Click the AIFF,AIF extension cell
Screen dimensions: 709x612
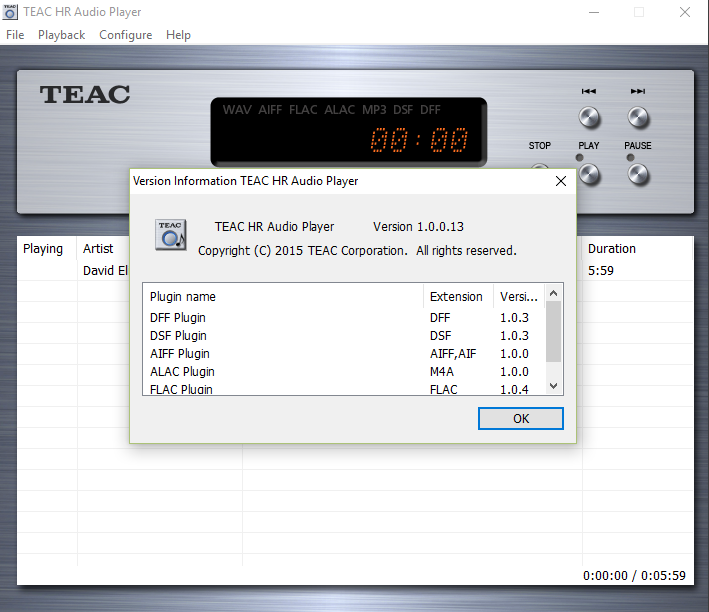[x=453, y=354]
